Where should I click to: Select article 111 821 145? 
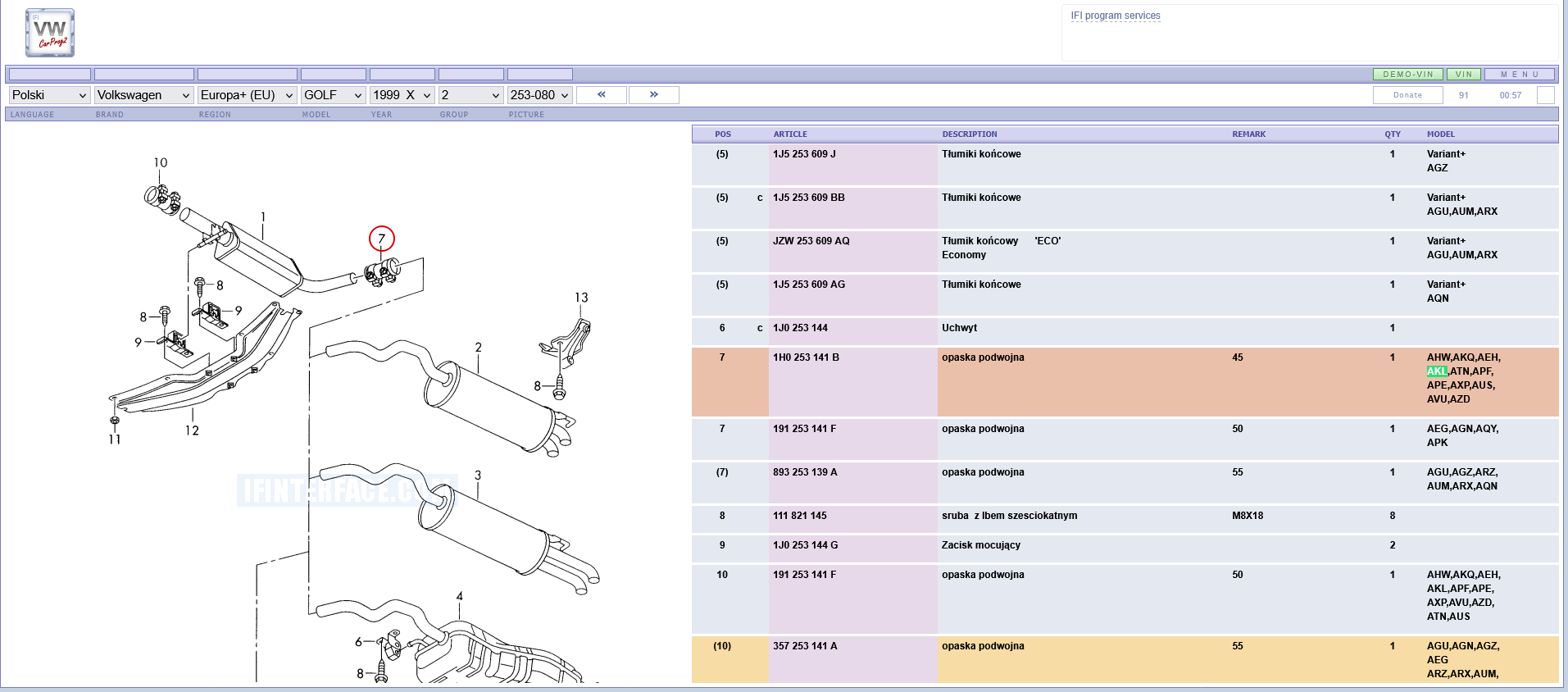coord(800,516)
